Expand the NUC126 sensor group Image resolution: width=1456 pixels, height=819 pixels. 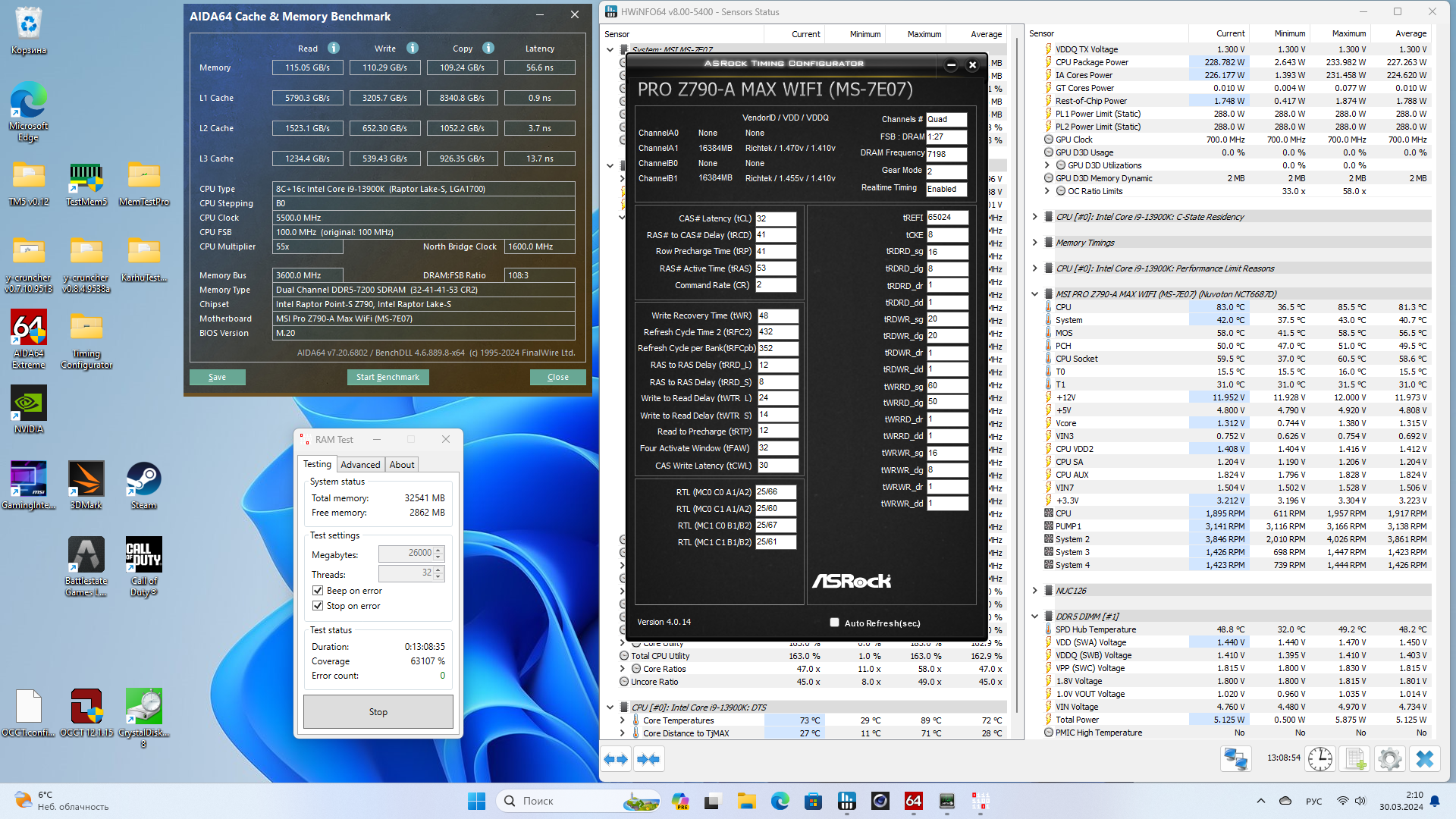pos(1035,591)
